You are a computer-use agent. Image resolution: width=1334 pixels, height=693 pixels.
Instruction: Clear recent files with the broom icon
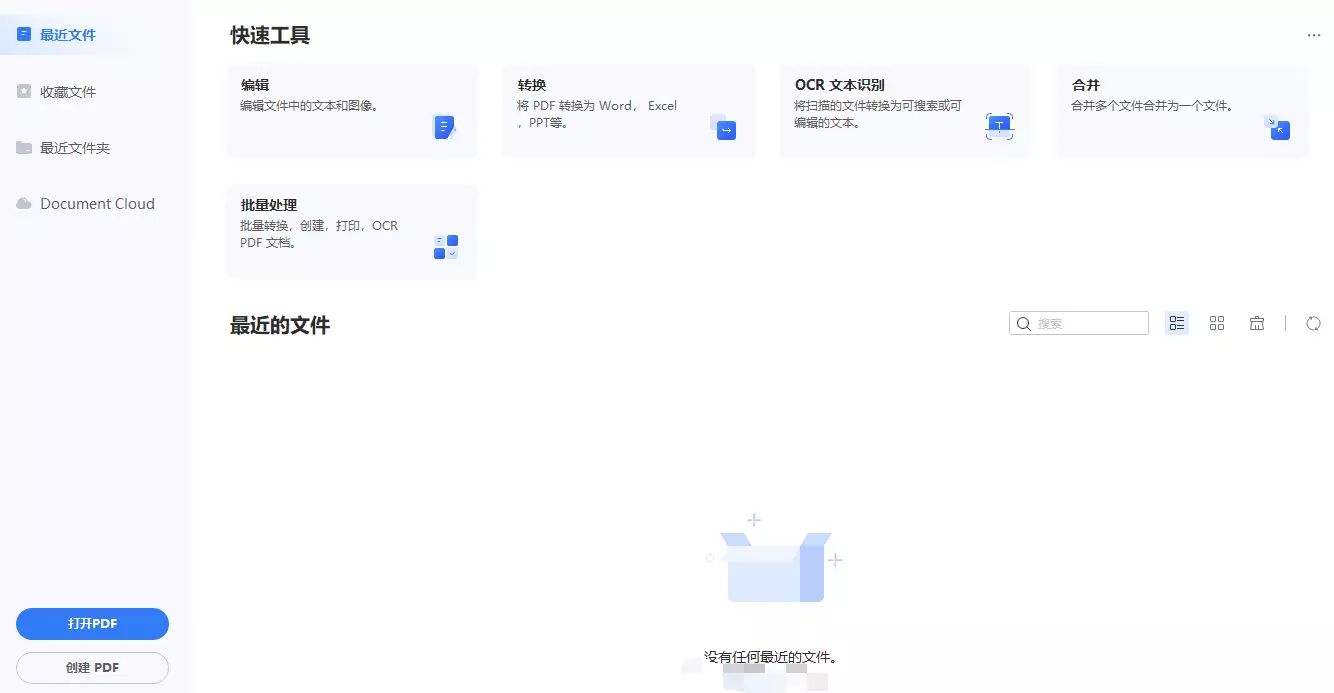(x=1256, y=322)
